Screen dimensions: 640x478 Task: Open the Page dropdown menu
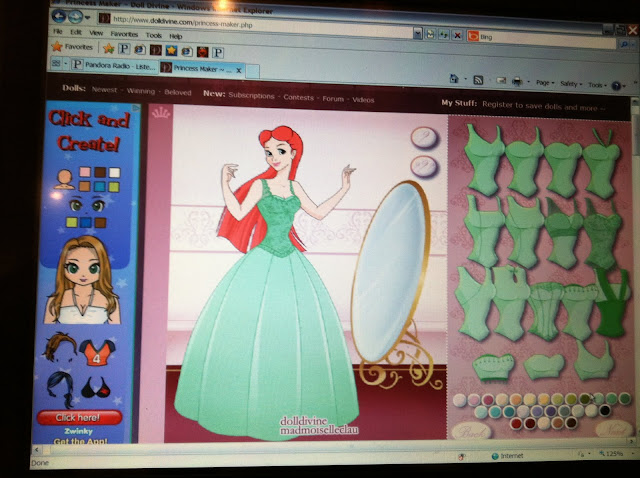pyautogui.click(x=544, y=83)
